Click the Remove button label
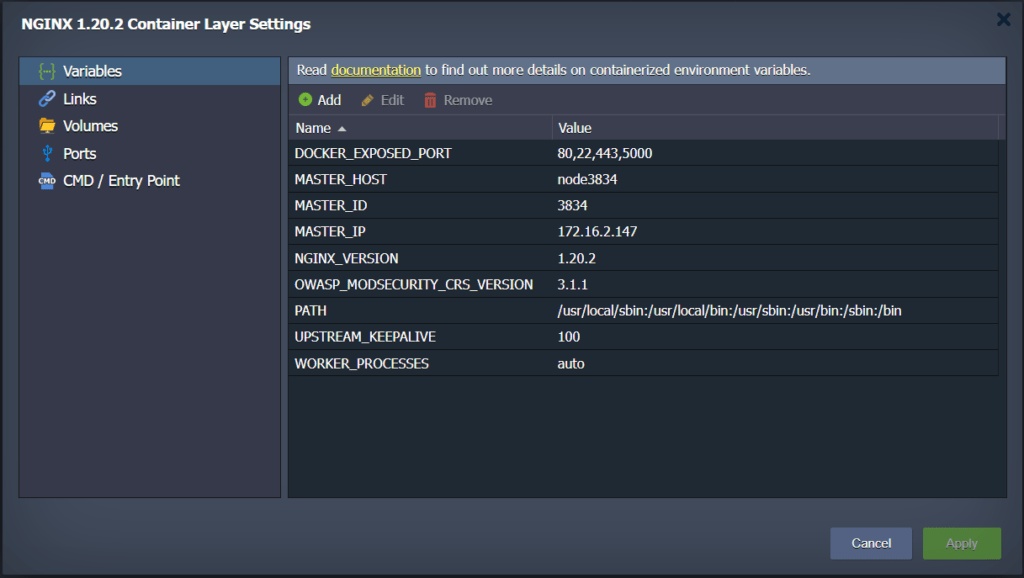 coord(468,100)
